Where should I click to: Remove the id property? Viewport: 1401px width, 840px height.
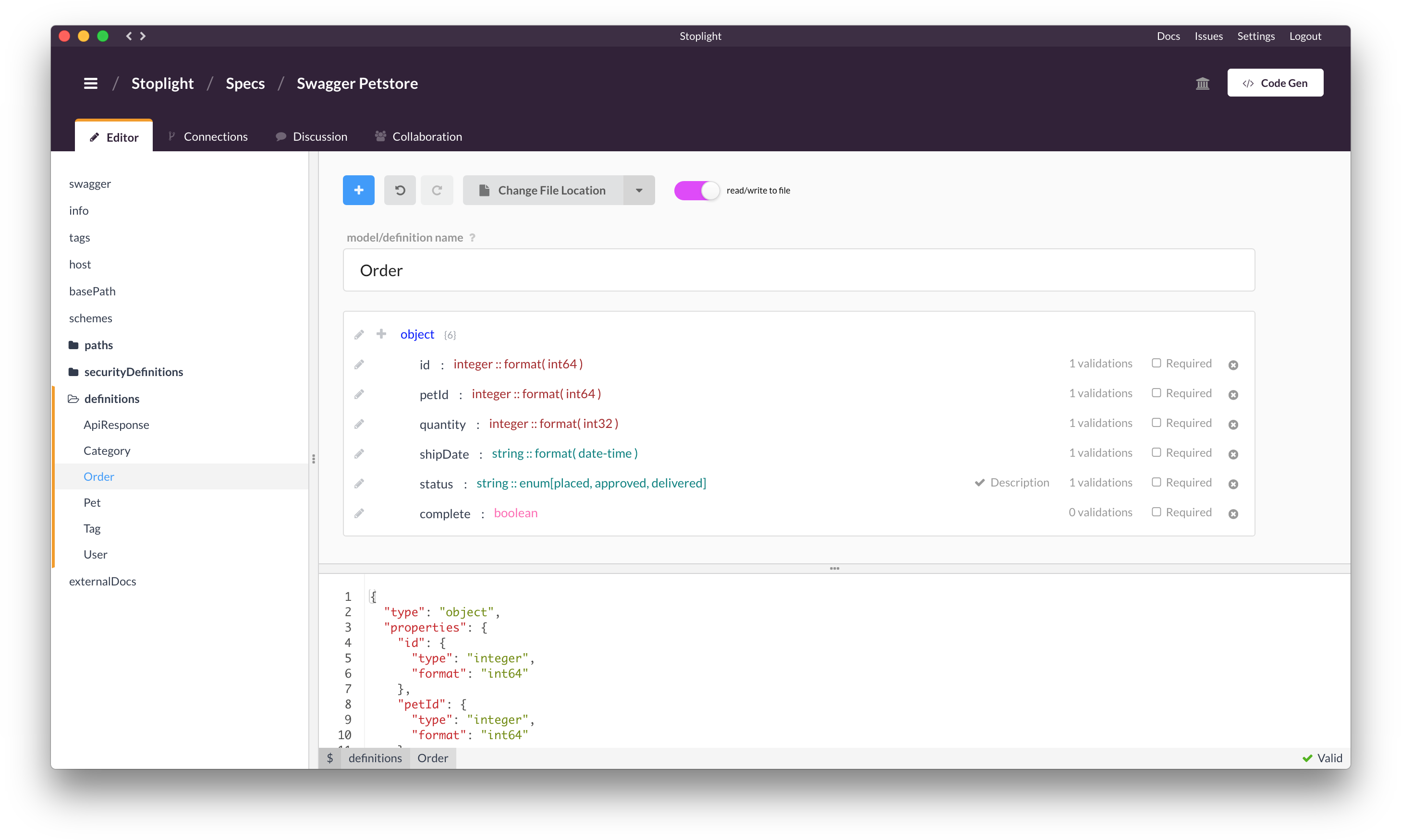point(1233,365)
